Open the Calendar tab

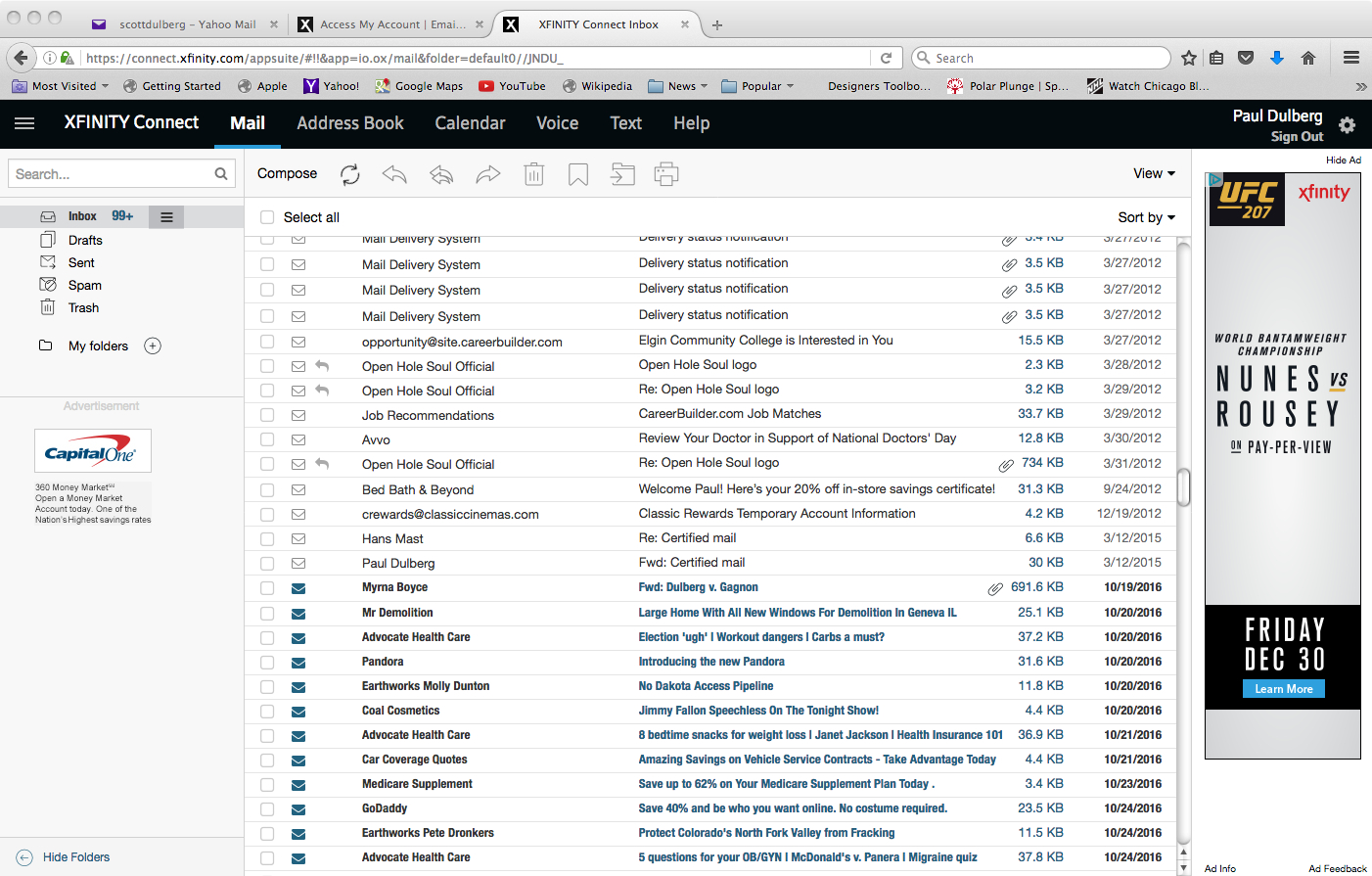click(470, 123)
